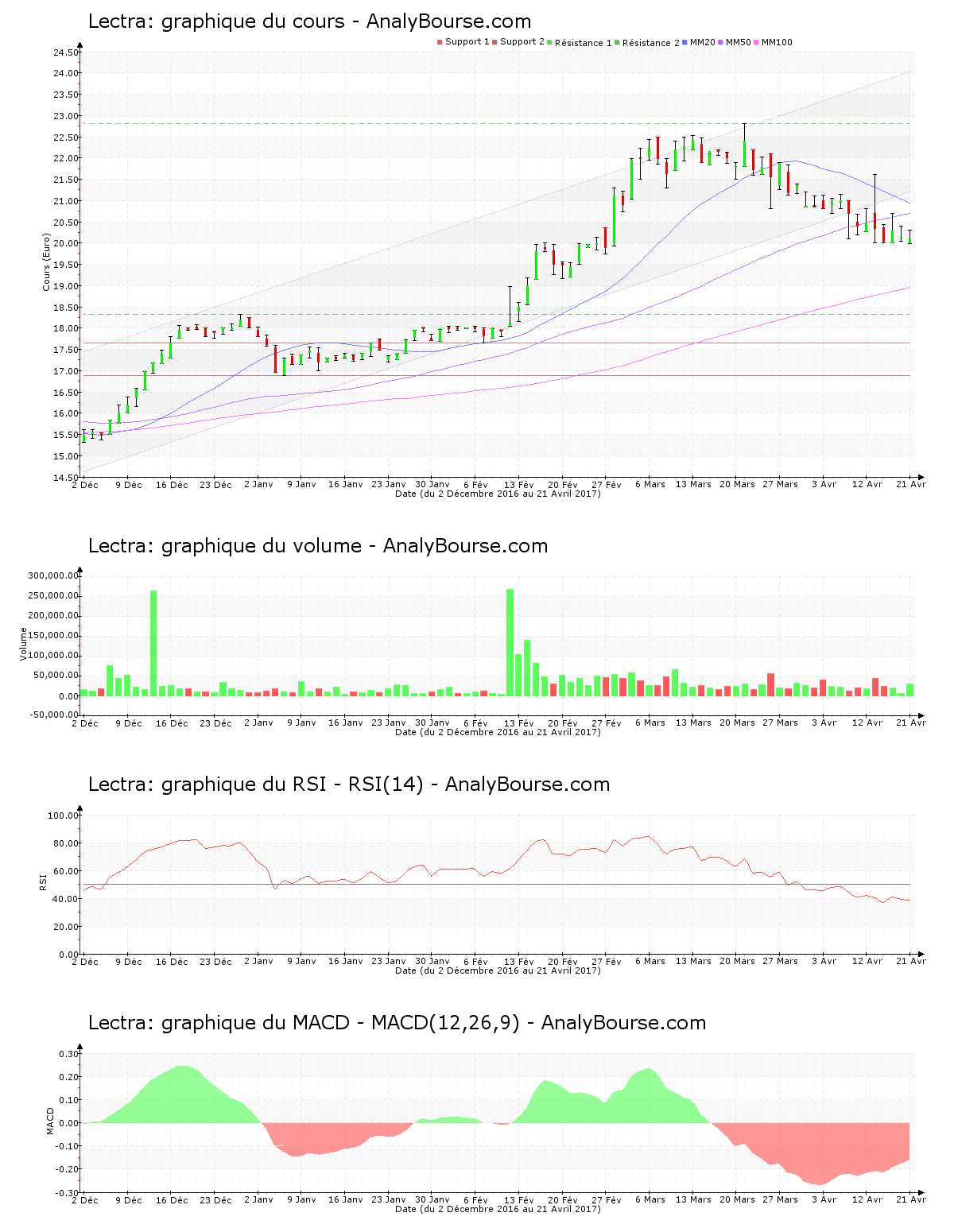
Task: Click the 14.50 price axis value
Action: [x=65, y=478]
